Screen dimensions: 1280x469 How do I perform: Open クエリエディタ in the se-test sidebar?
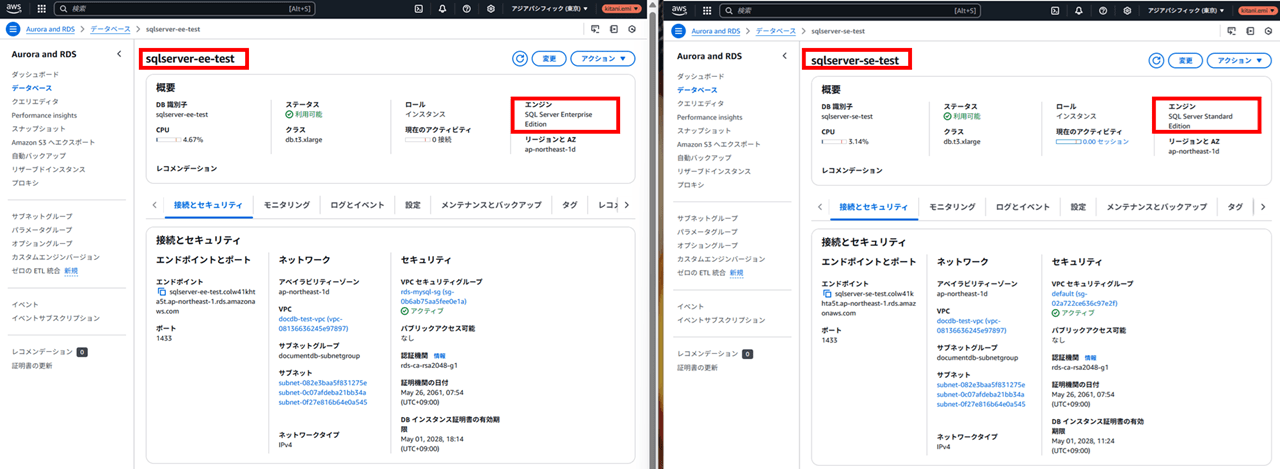[x=701, y=103]
